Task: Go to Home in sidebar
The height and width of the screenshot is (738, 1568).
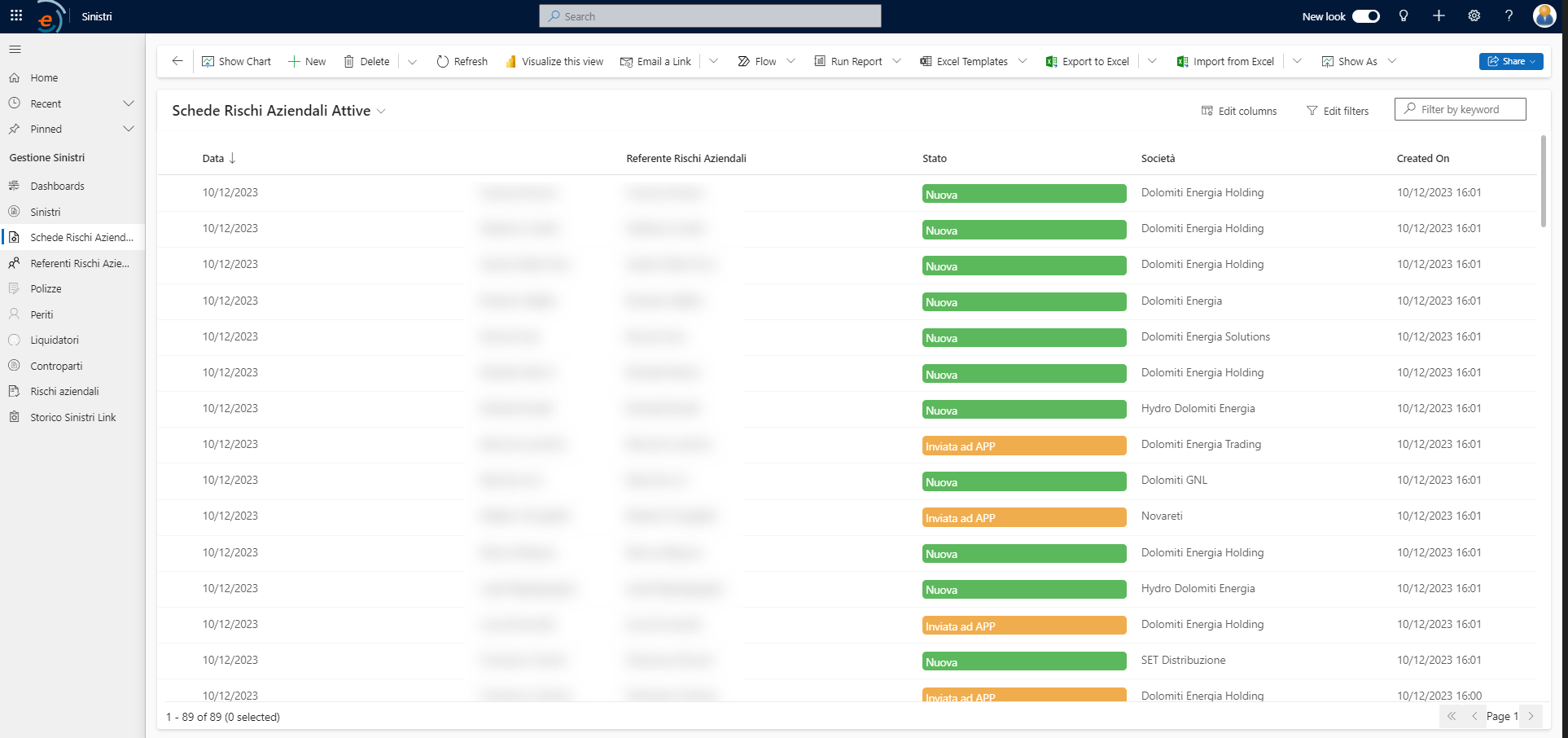Action: pos(44,78)
